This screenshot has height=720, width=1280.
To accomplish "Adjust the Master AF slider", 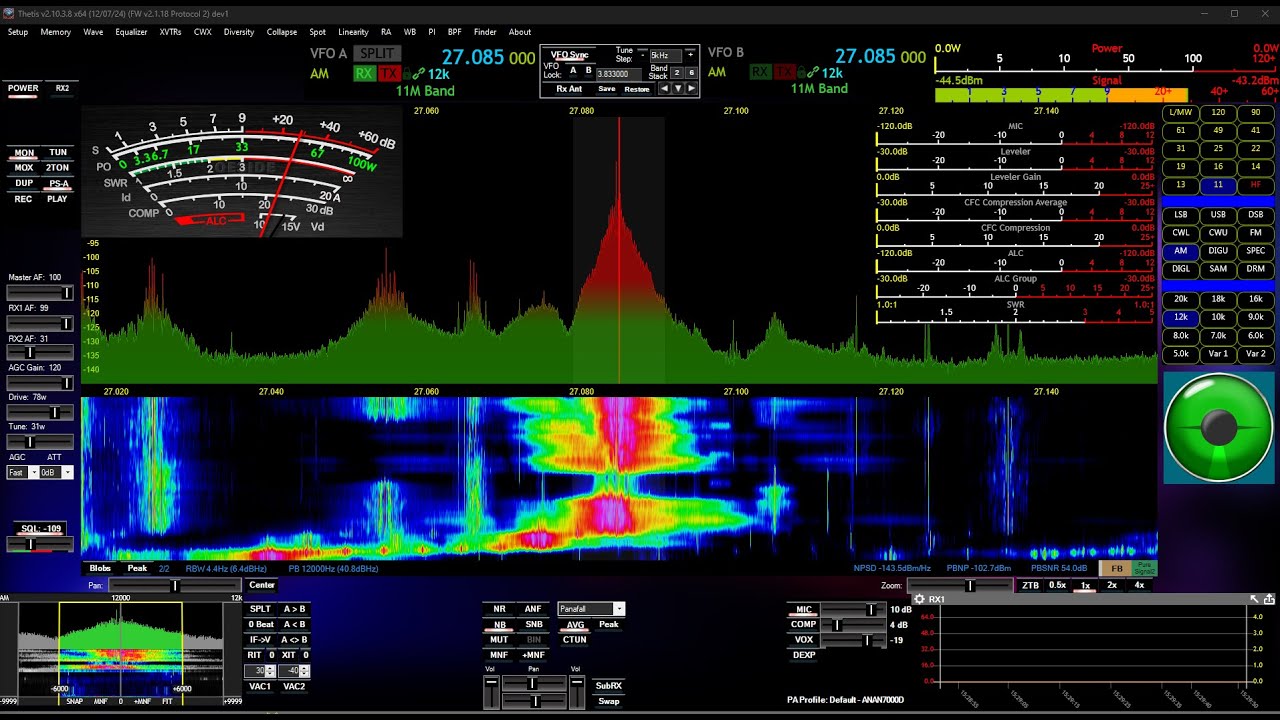I will point(40,293).
